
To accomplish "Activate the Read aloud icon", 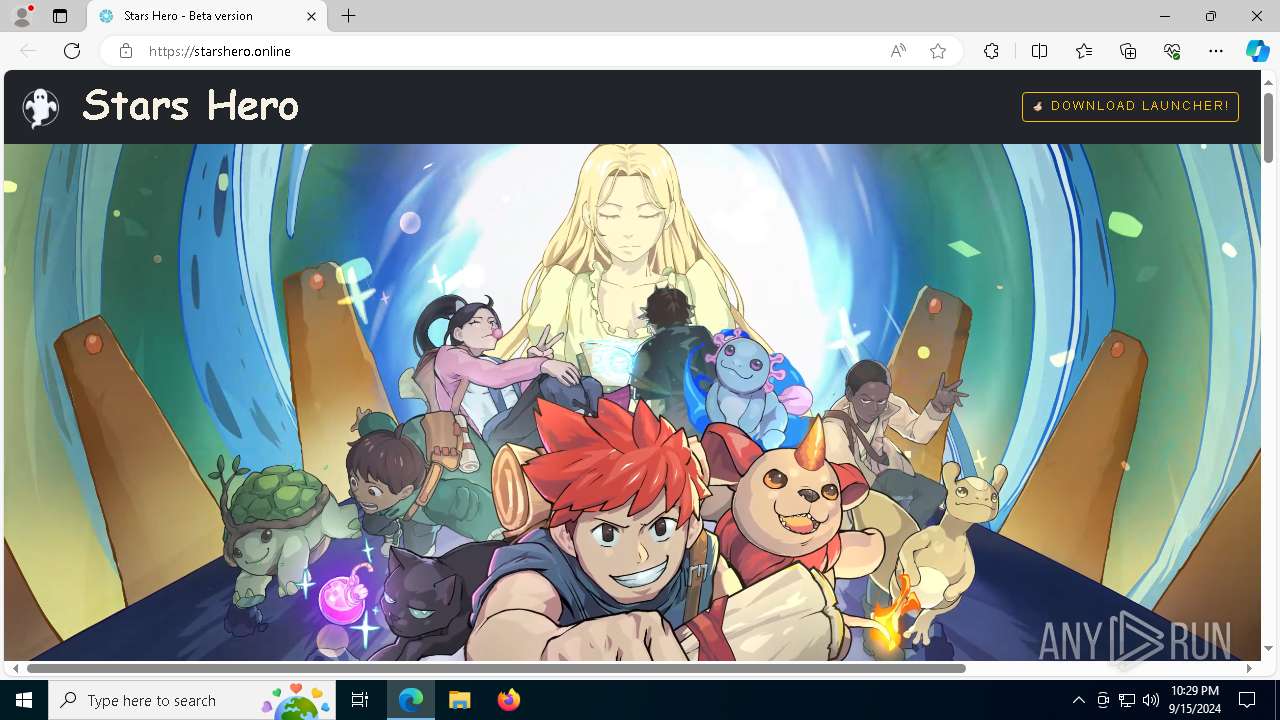I will click(x=898, y=51).
